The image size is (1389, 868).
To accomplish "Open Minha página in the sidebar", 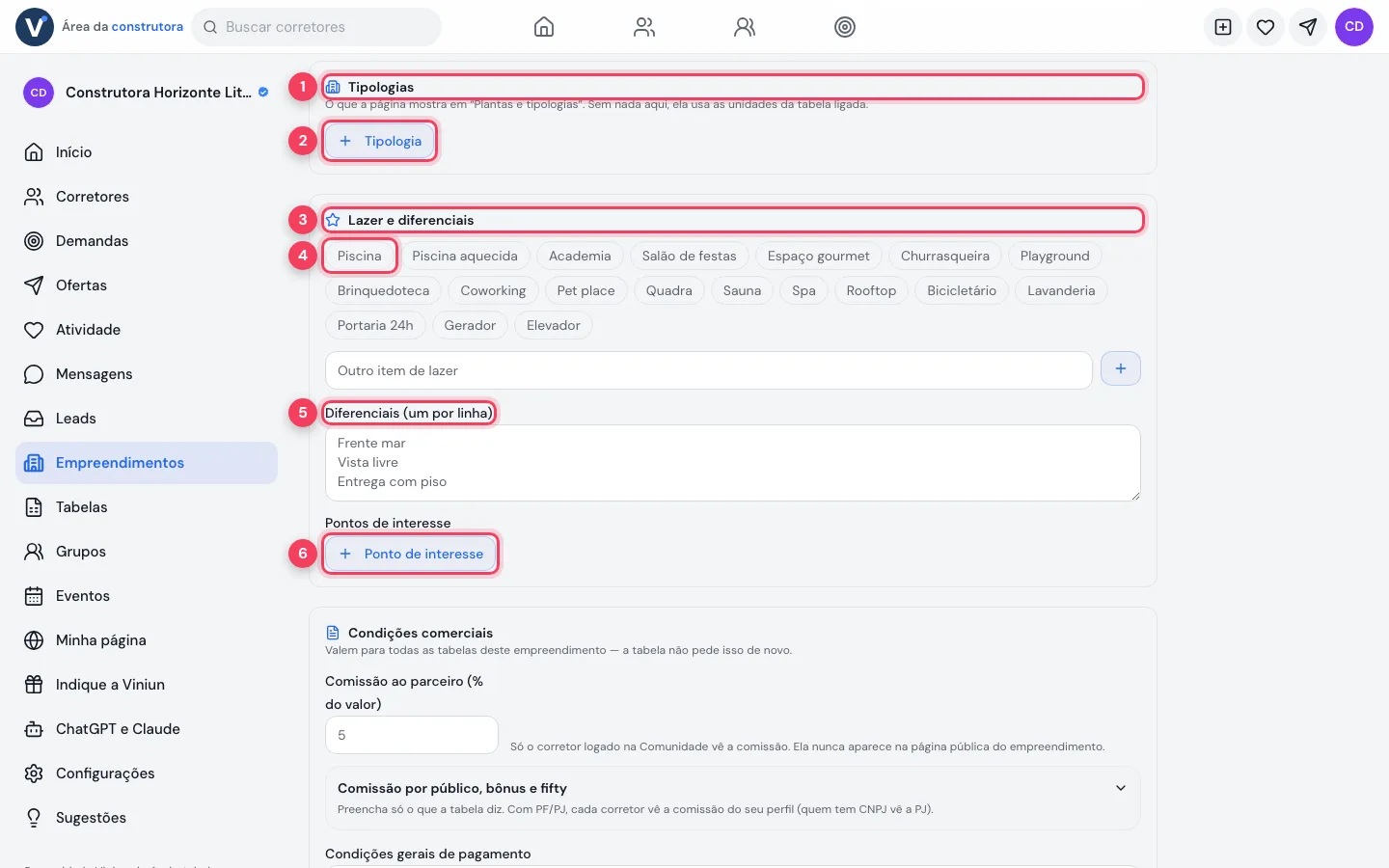I will [x=147, y=640].
